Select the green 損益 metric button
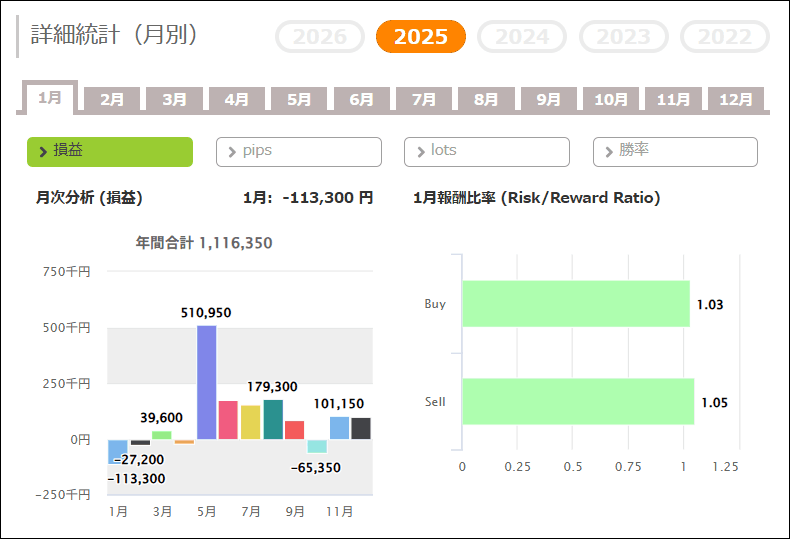 tap(109, 151)
